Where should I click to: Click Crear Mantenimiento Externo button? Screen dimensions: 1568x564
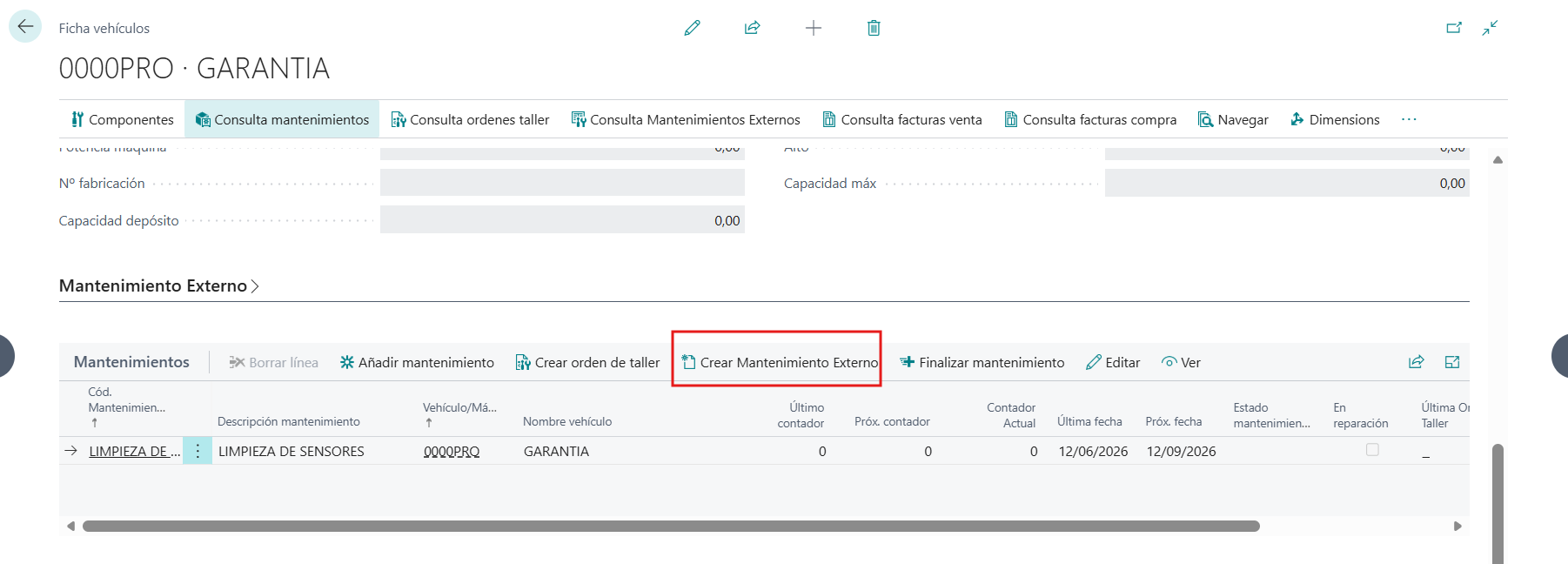[x=780, y=362]
